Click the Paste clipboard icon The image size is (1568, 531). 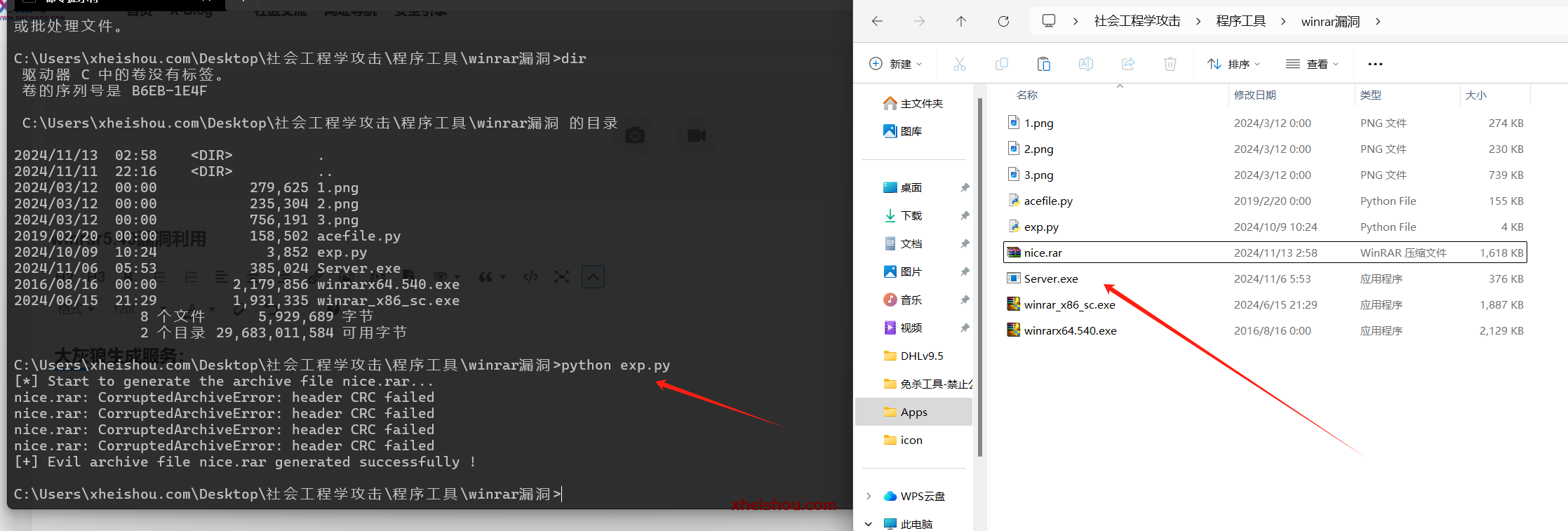click(1044, 64)
